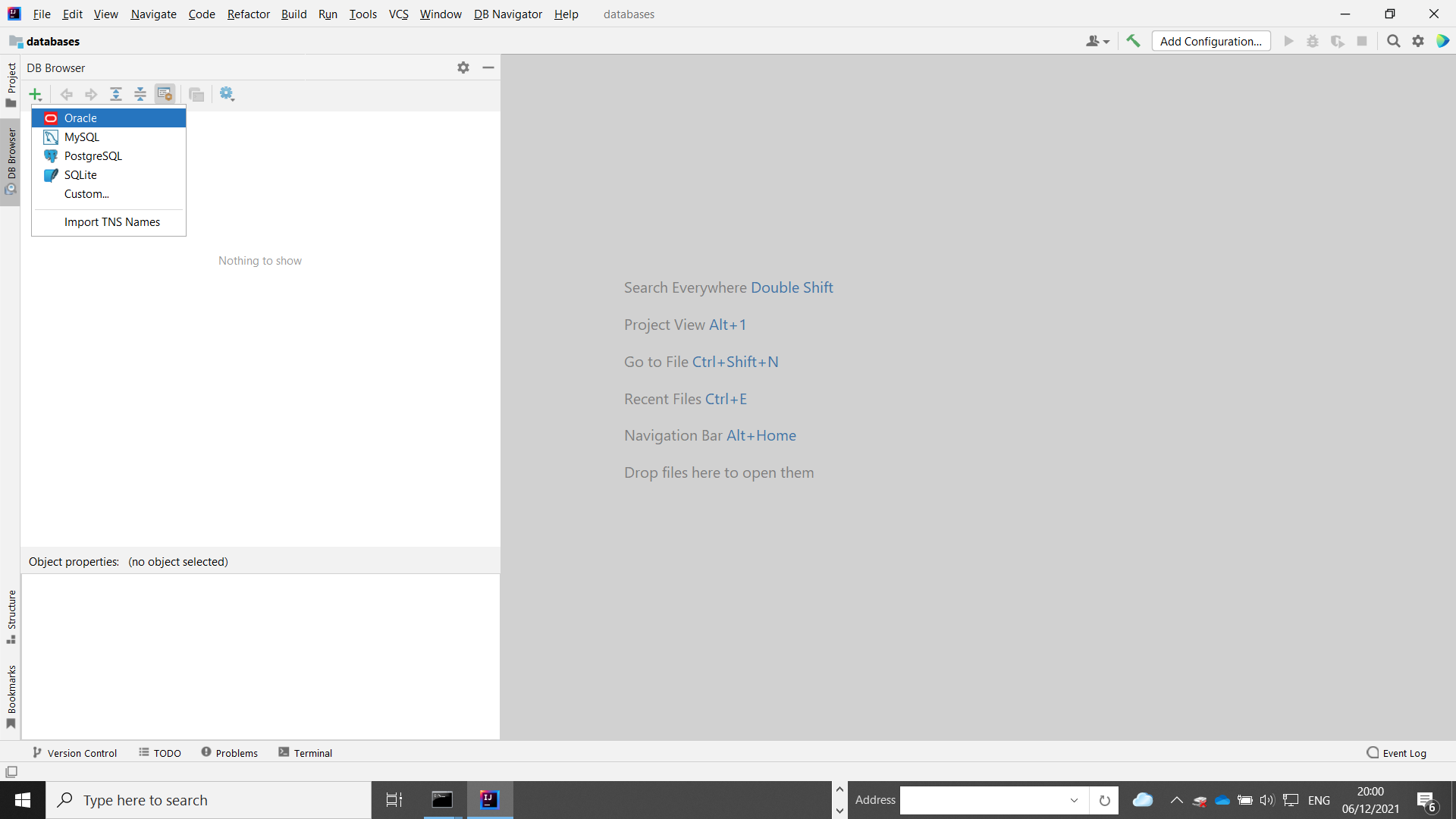Expand the MySQL database option
Screen dimensions: 1456x819
coord(81,137)
